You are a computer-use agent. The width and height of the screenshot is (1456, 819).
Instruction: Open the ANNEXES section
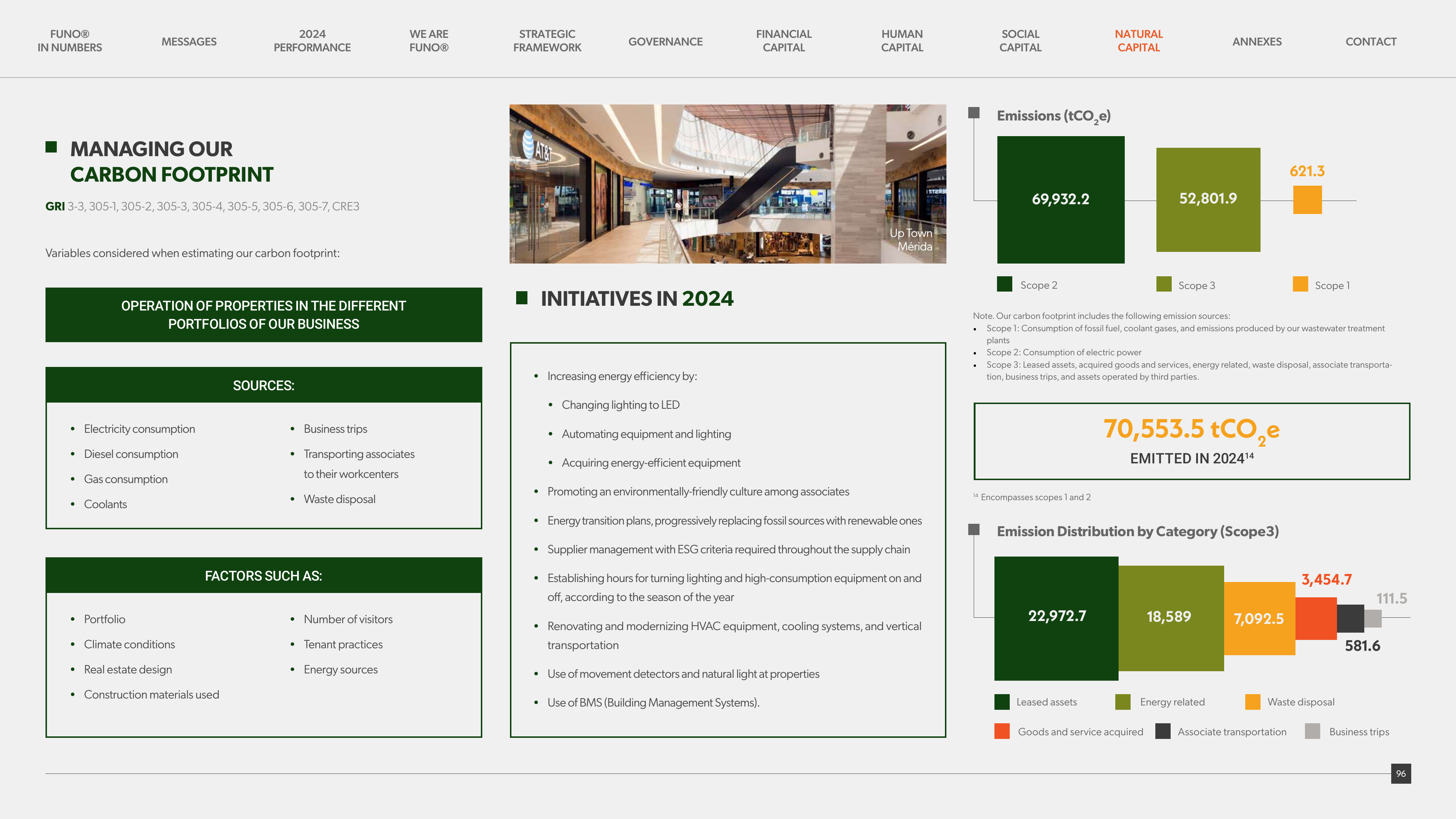click(1257, 41)
